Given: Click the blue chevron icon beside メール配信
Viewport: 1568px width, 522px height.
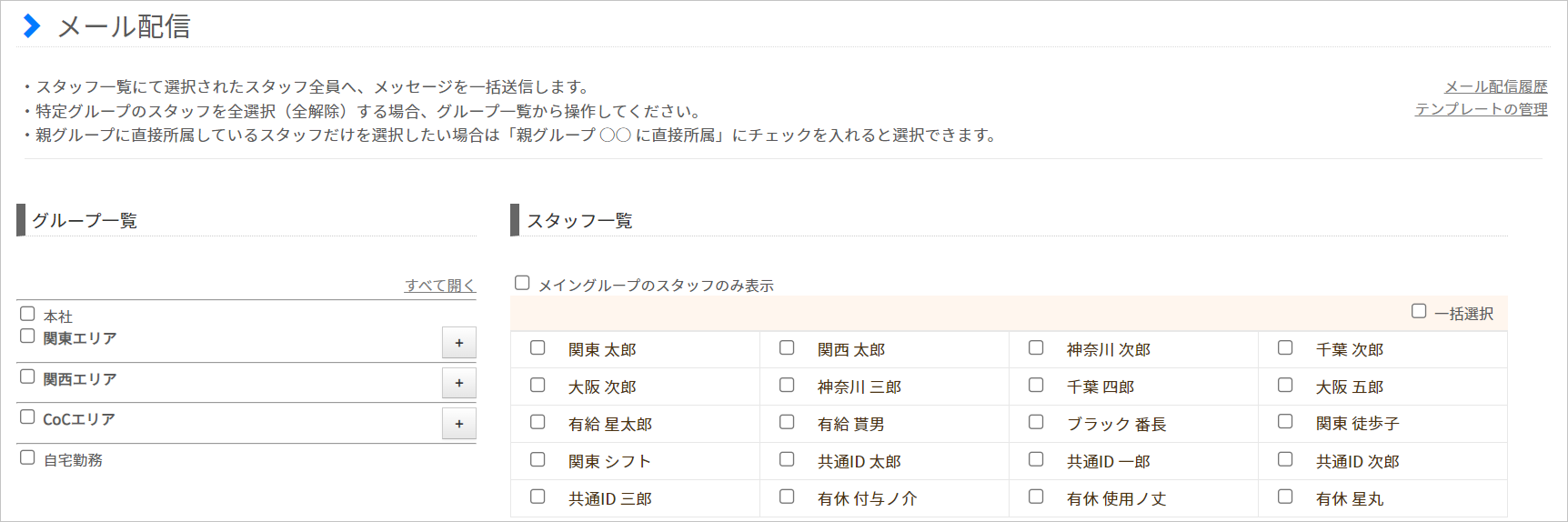Looking at the screenshot, I should click(32, 26).
